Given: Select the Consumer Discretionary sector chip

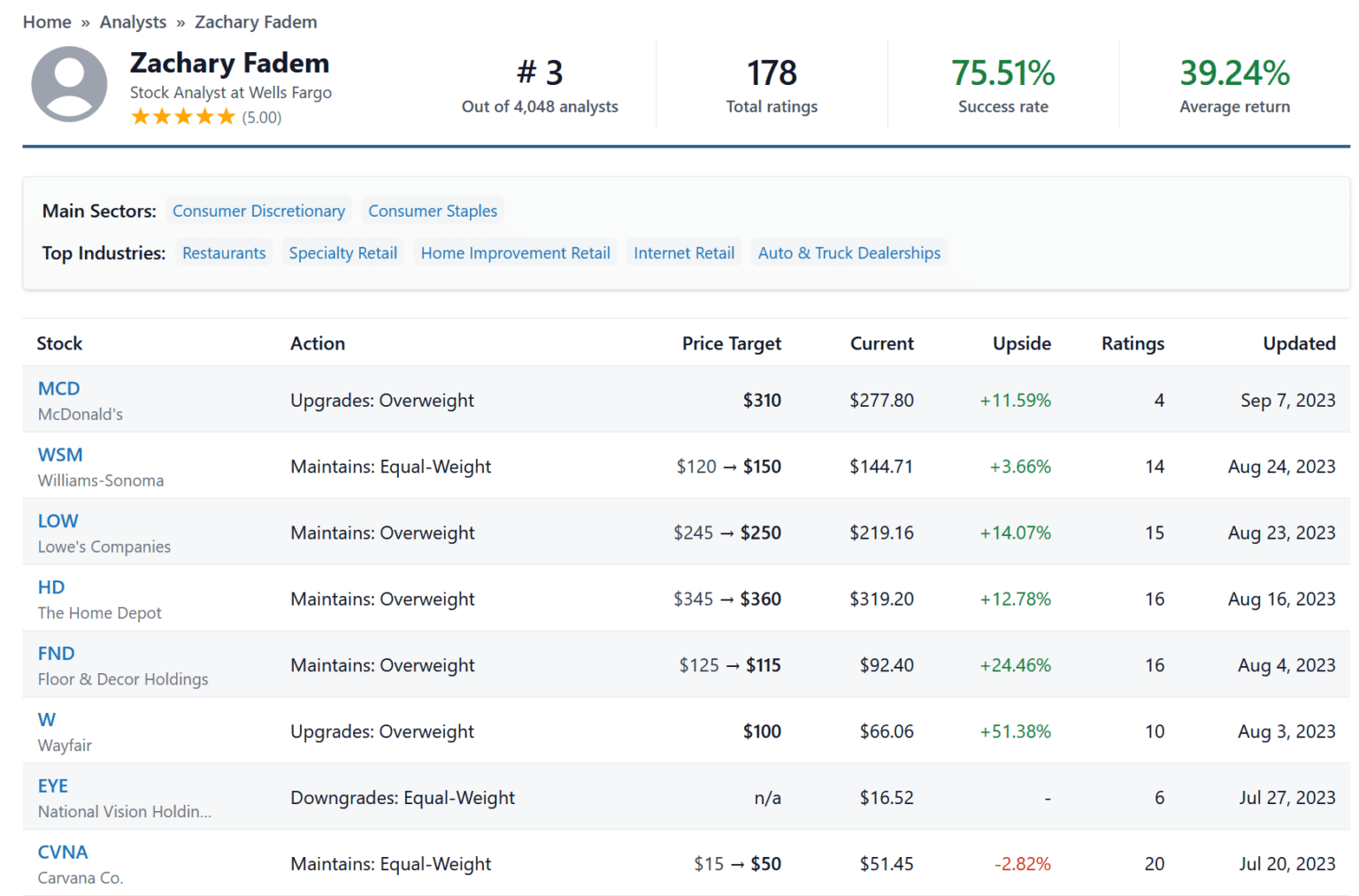Looking at the screenshot, I should [258, 211].
